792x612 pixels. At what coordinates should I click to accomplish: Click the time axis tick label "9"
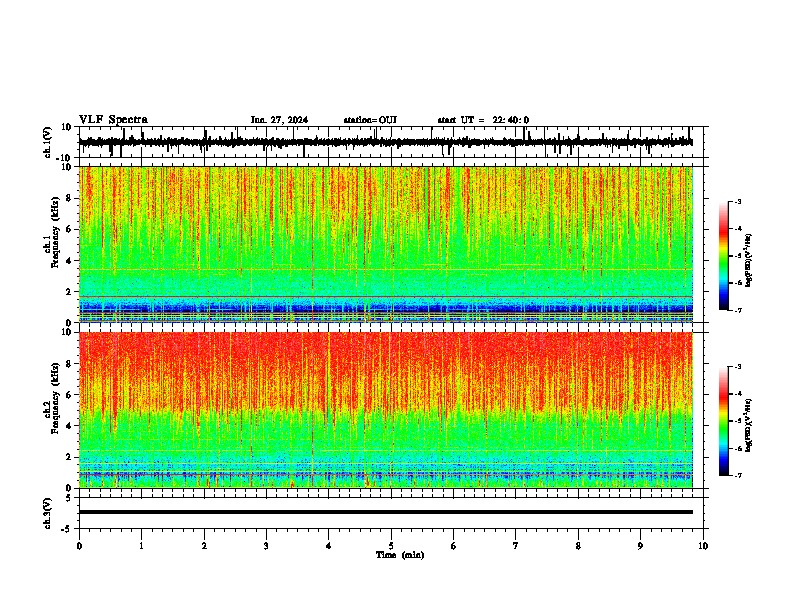coord(640,546)
